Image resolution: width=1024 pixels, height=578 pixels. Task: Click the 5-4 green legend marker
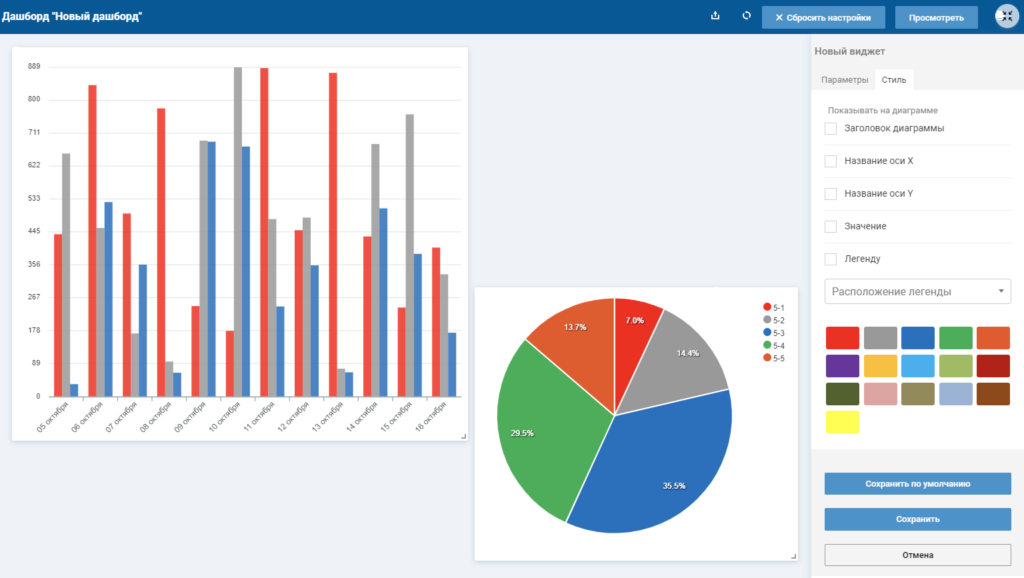pos(767,345)
